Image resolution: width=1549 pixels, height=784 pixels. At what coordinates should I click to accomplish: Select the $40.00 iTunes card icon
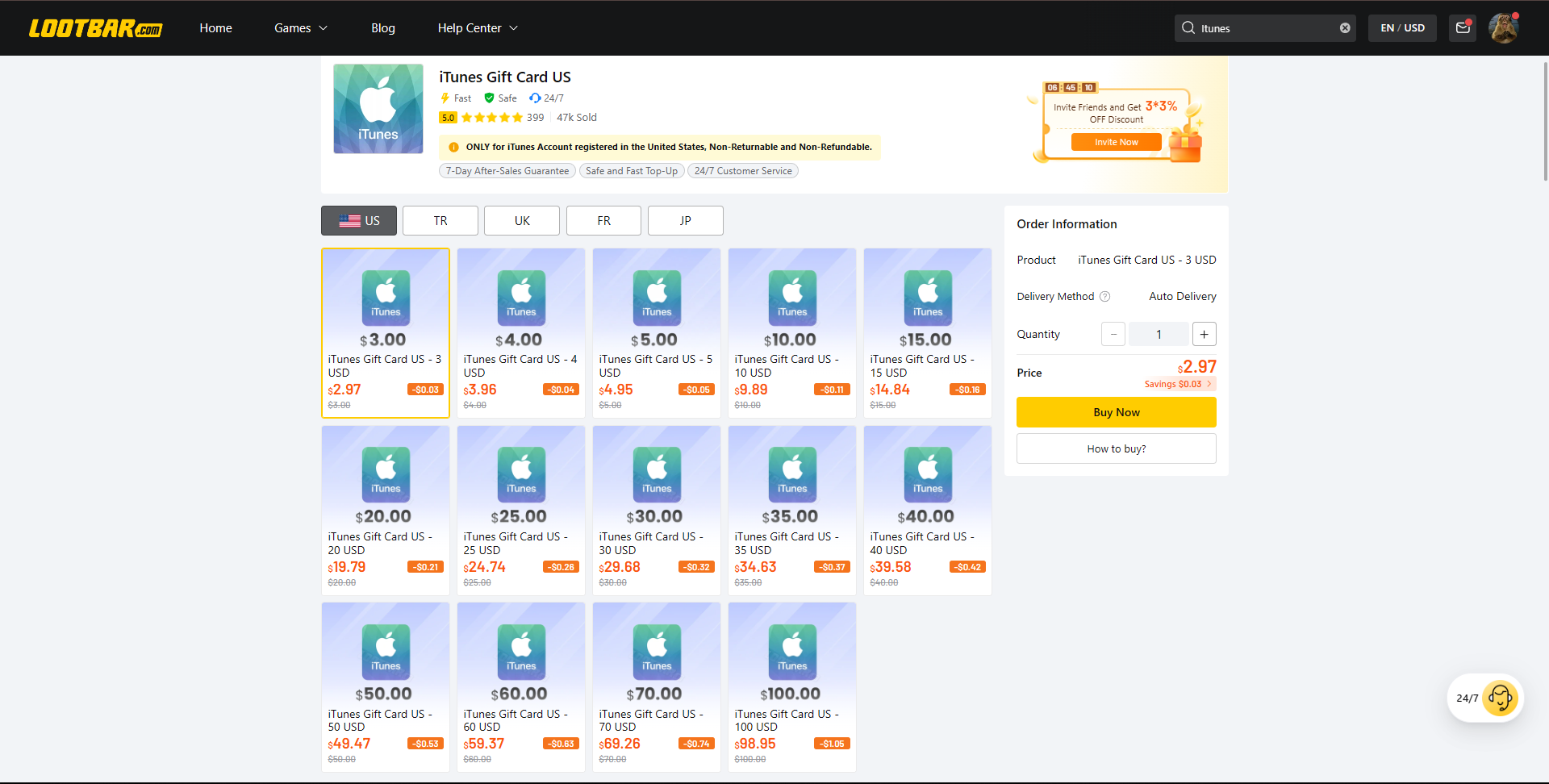(928, 475)
